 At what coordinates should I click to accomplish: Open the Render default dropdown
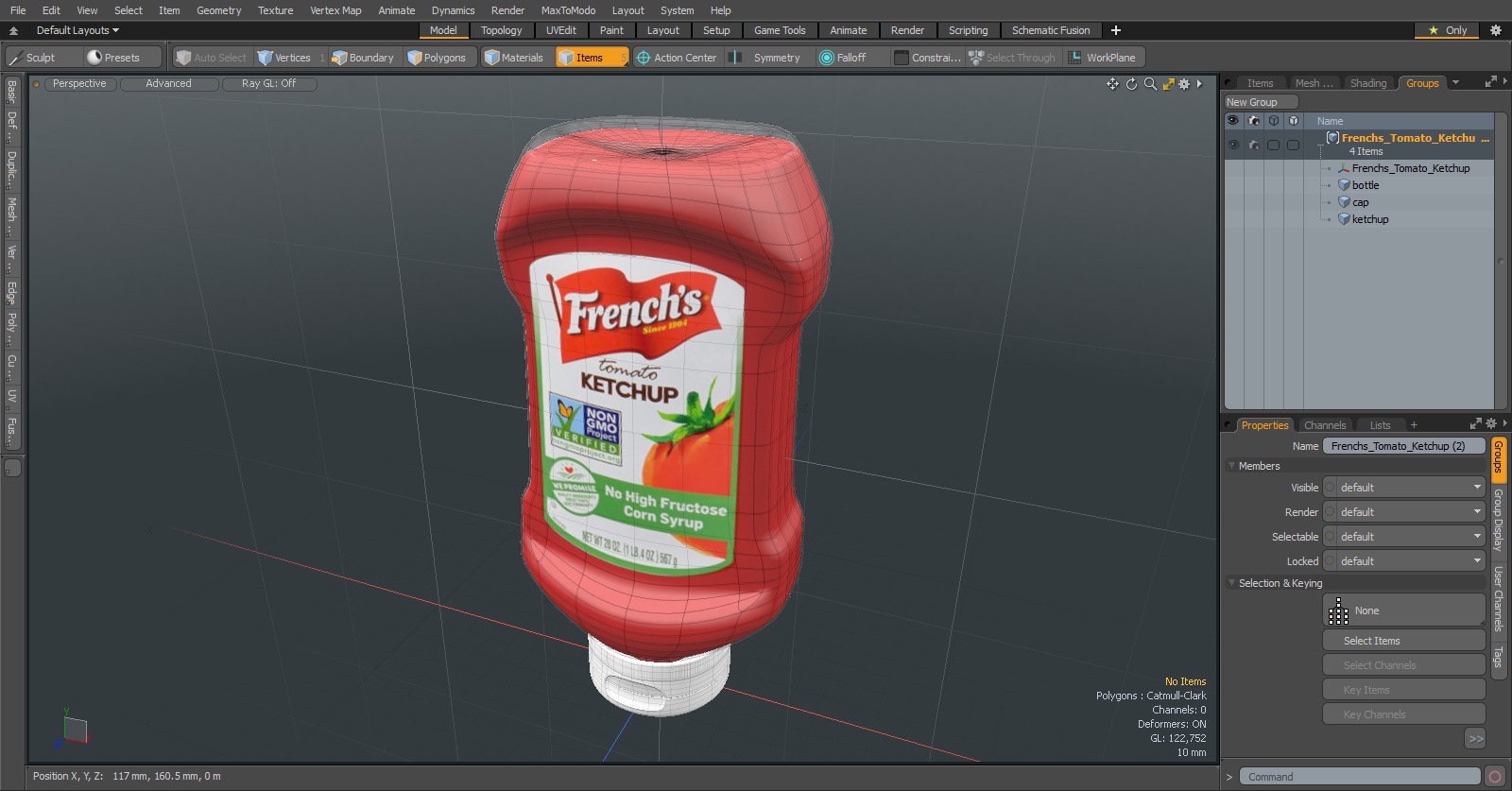pos(1411,512)
